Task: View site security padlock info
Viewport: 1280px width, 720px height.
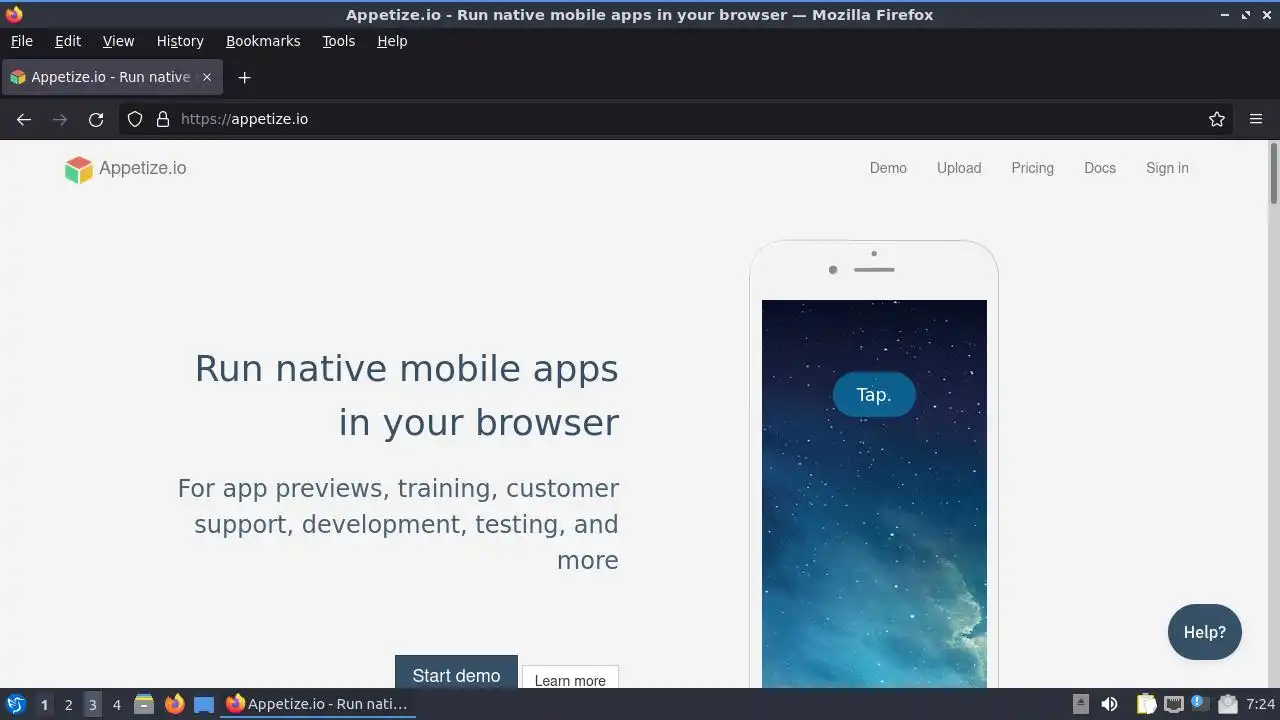Action: tap(163, 119)
